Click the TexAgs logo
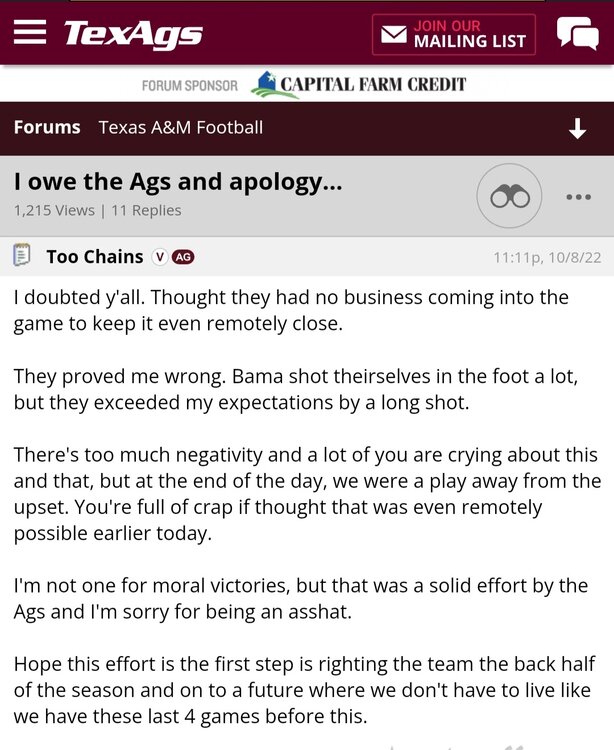The width and height of the screenshot is (614, 750). click(133, 34)
